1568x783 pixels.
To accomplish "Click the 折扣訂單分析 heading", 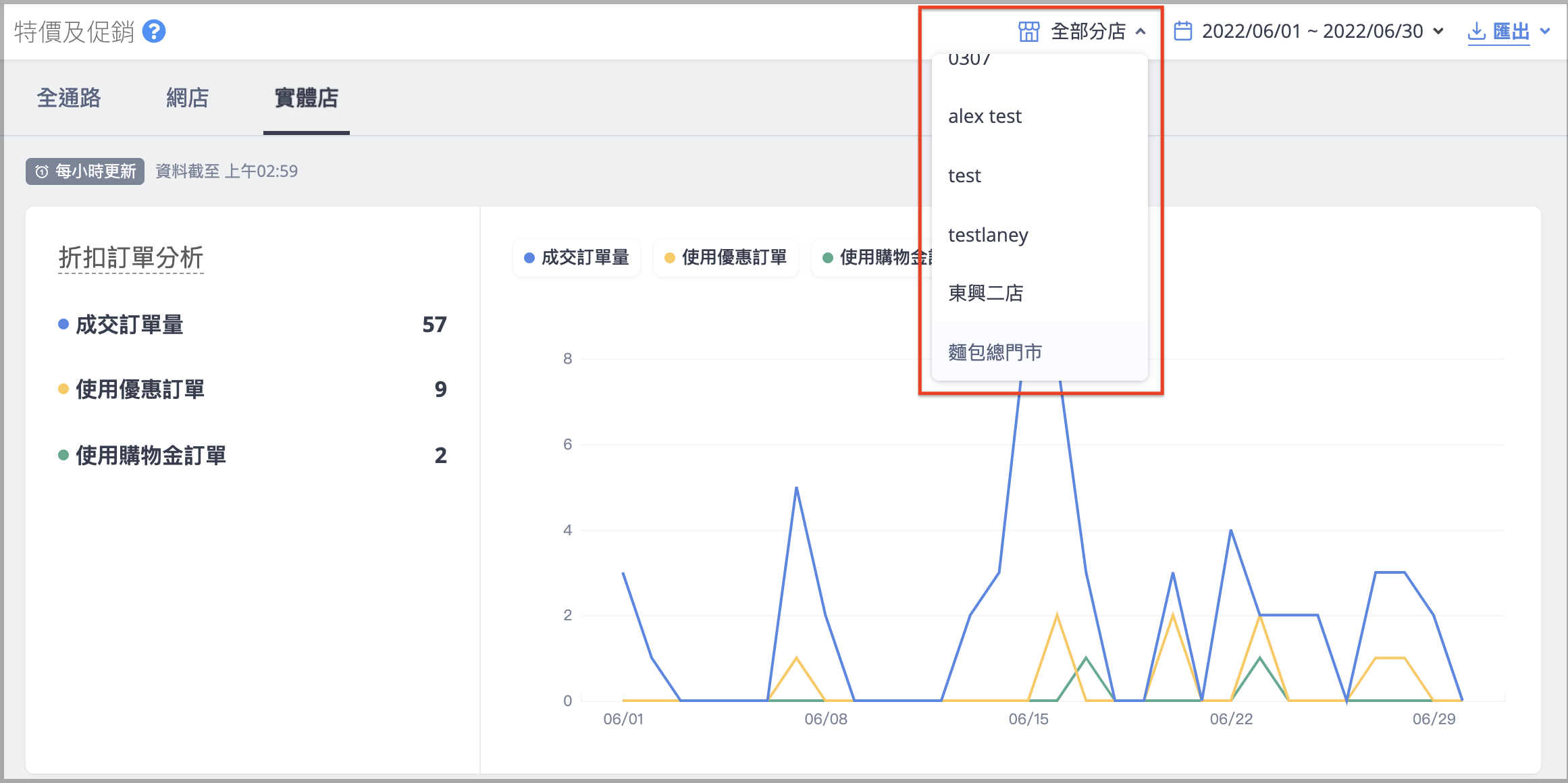I will coord(131,258).
